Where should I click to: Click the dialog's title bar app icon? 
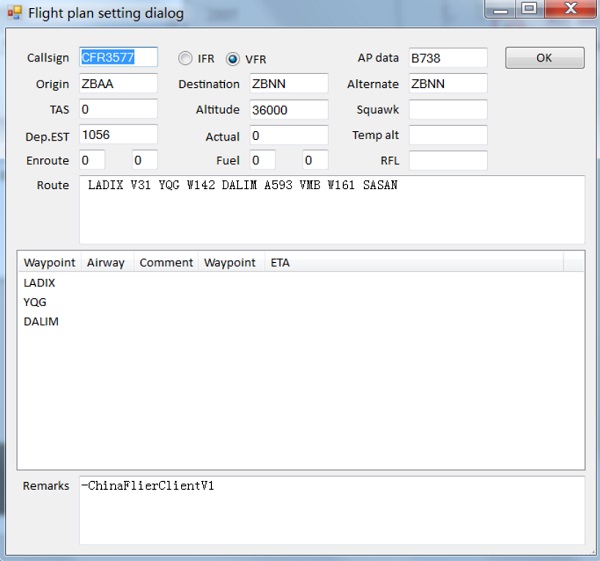(x=15, y=13)
